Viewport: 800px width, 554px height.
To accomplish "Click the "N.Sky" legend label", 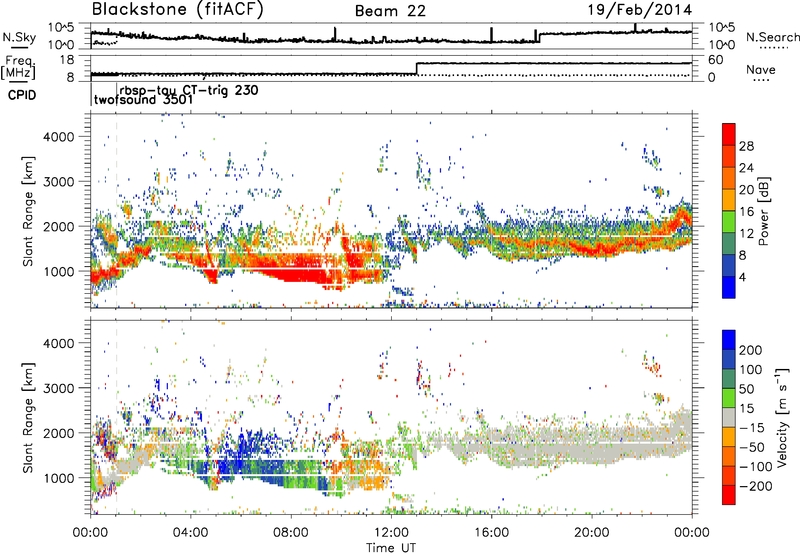I will pos(19,37).
